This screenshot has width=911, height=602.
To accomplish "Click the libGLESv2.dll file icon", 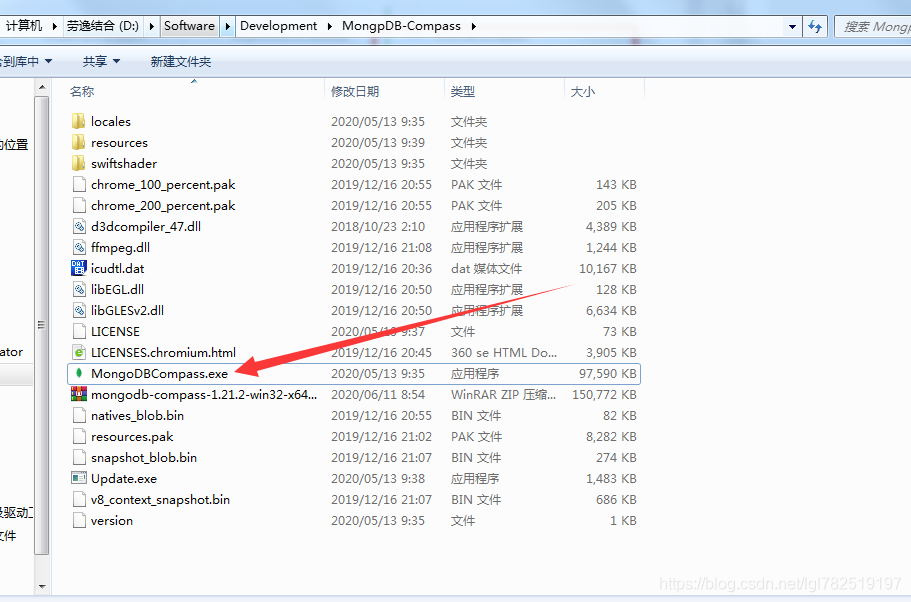I will tap(79, 310).
